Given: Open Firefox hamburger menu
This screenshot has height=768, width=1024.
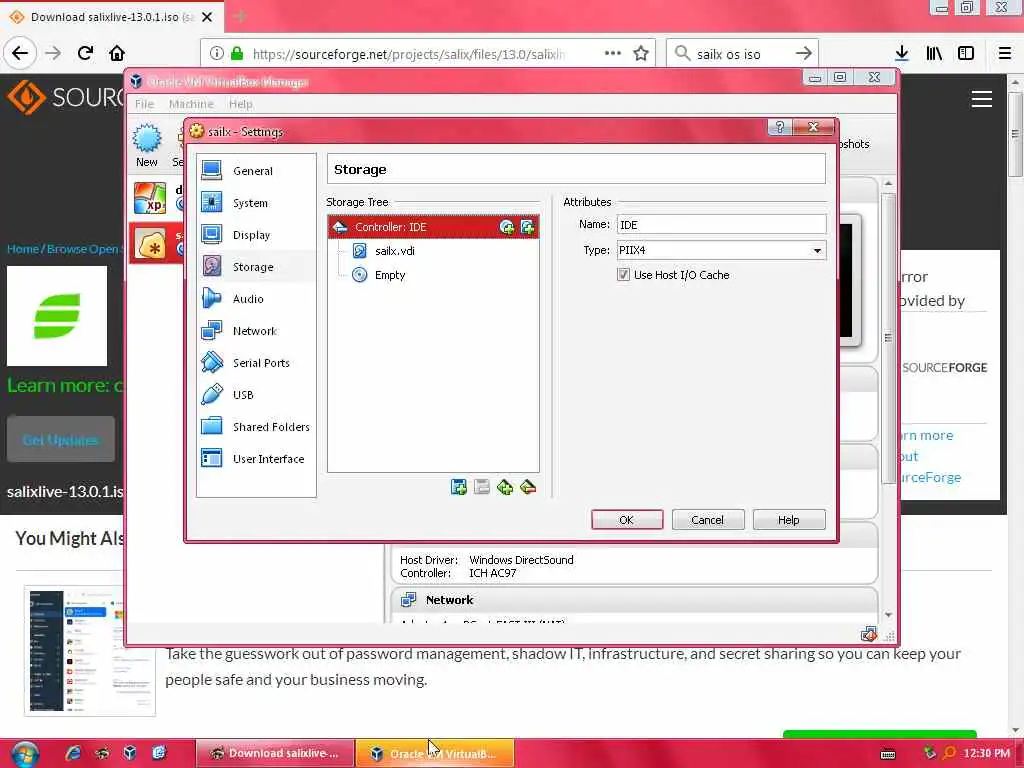Looking at the screenshot, I should tap(1004, 53).
